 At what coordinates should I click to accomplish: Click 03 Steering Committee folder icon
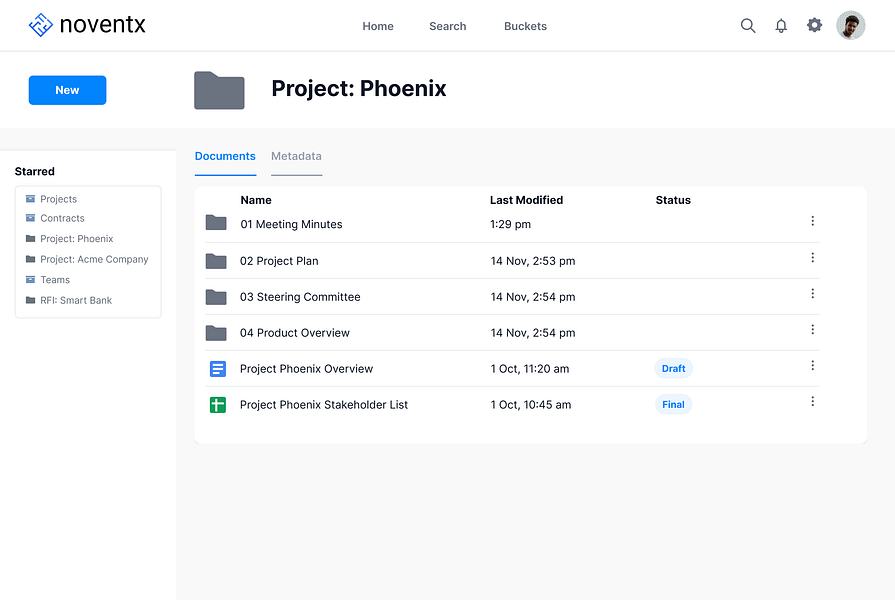216,297
